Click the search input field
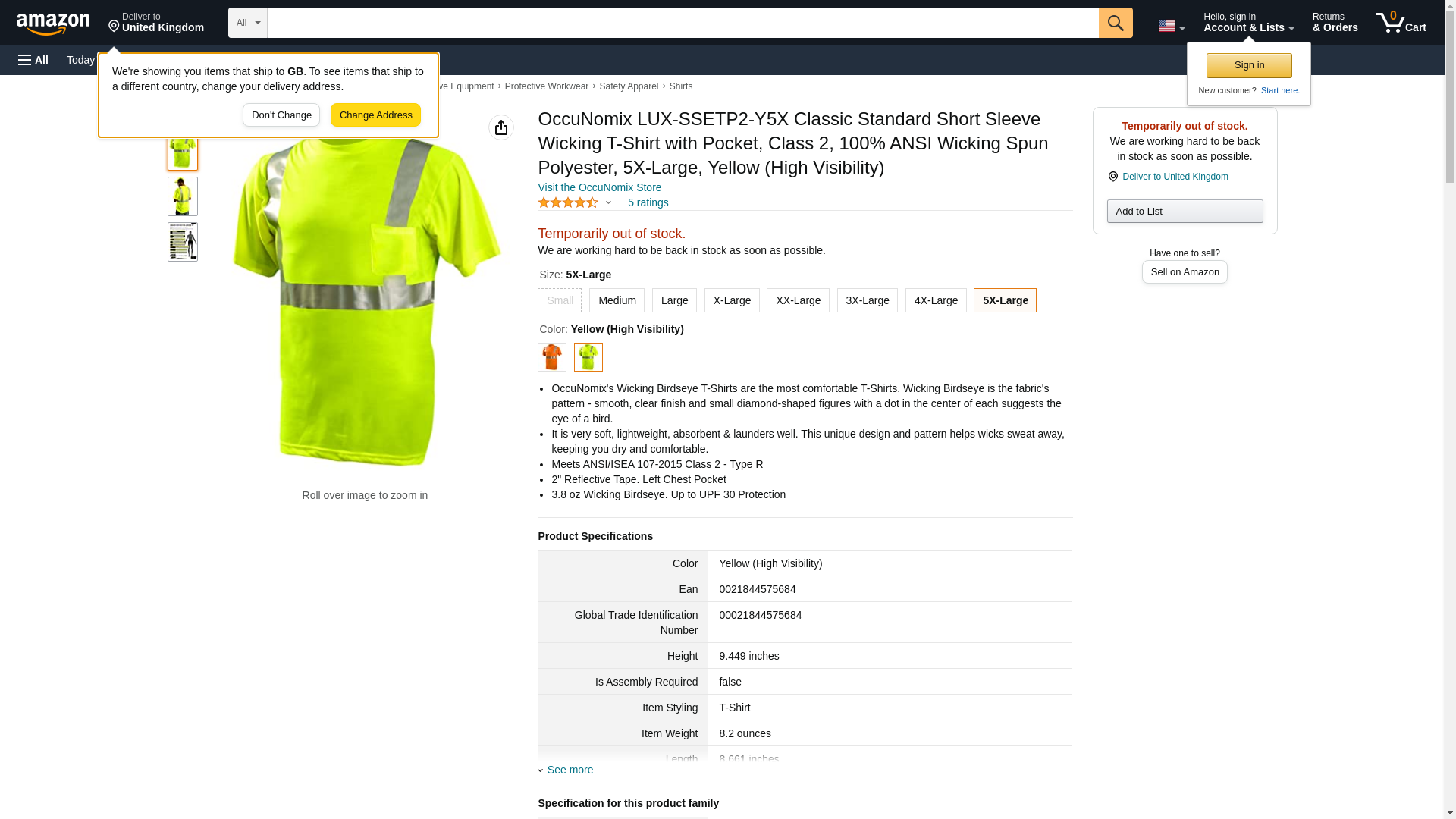Image resolution: width=1456 pixels, height=819 pixels. pos(682,23)
